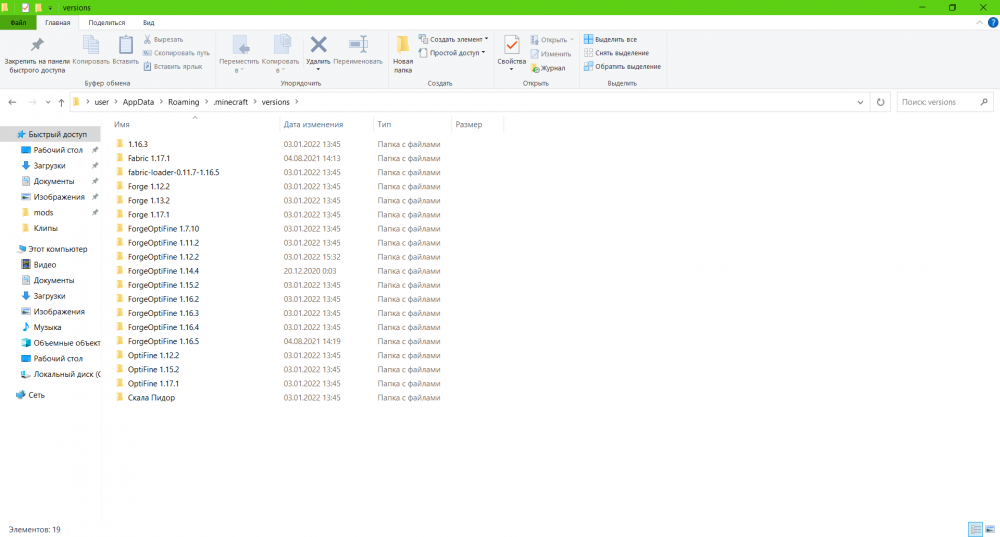The height and width of the screenshot is (537, 1000).
Task: Click the Переименовать icon
Action: pos(358,45)
